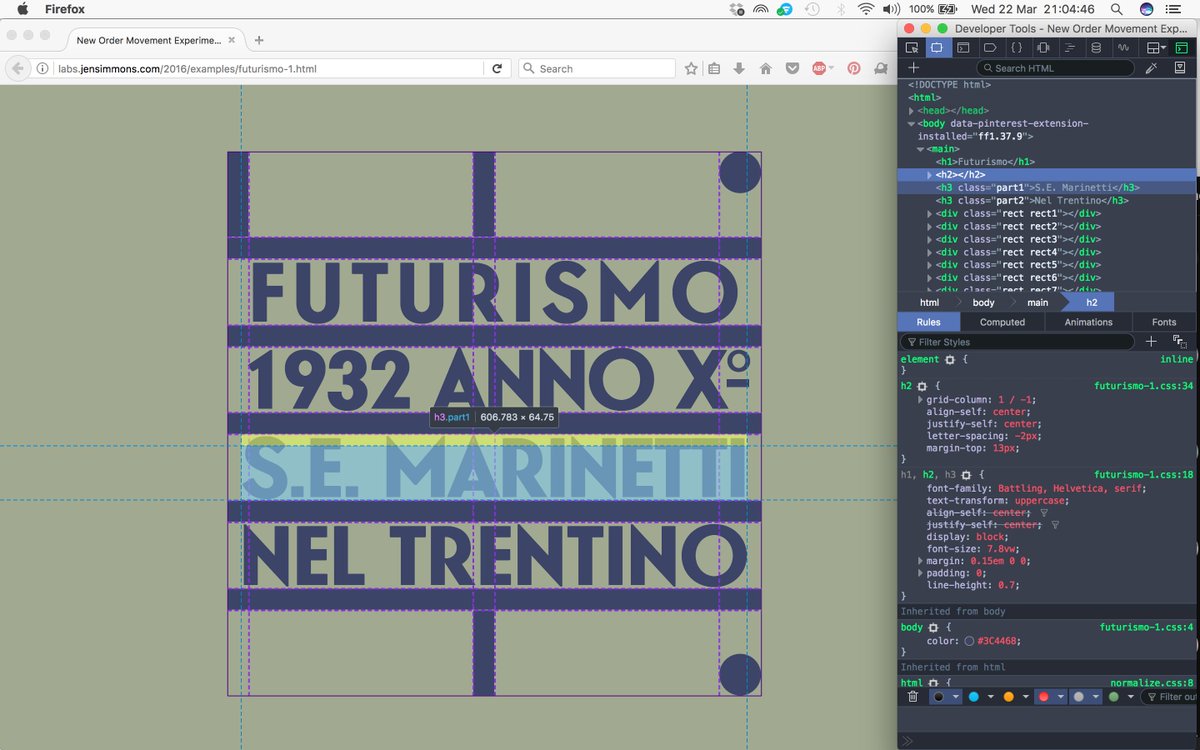
Task: Select the Rules tab
Action: point(929,322)
